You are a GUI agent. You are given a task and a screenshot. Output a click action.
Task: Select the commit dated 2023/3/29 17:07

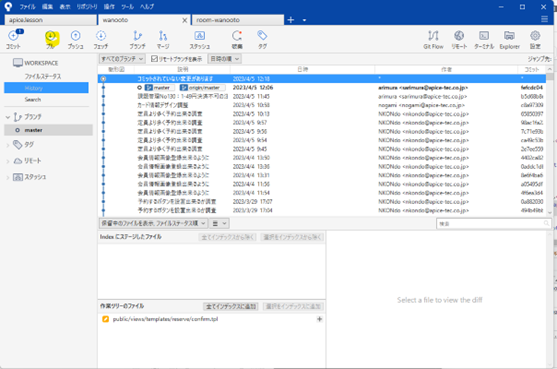click(322, 201)
